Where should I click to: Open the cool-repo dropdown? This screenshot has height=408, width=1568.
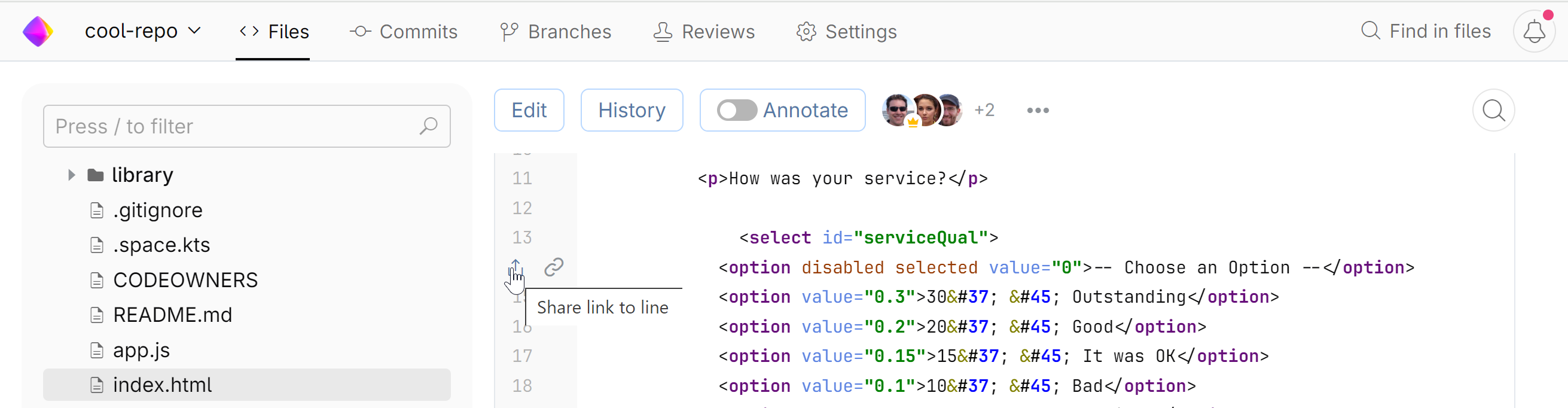click(x=142, y=31)
